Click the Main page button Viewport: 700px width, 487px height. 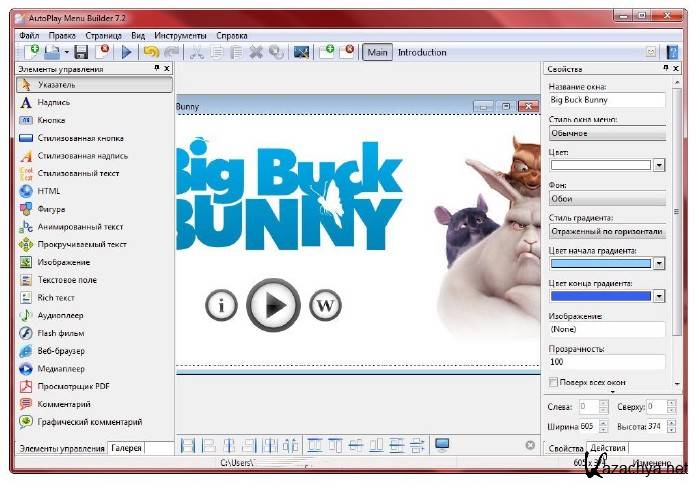coord(377,52)
